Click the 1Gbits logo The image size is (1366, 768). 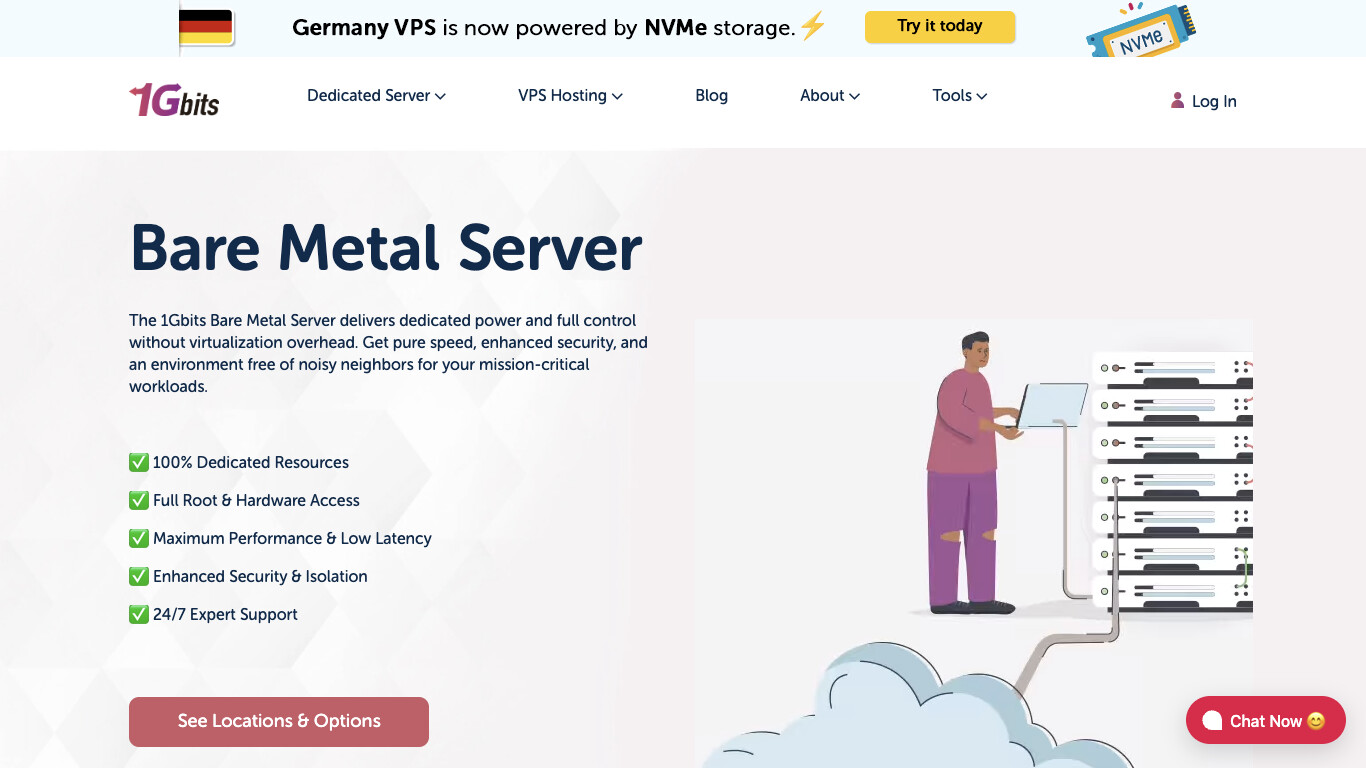[x=174, y=100]
